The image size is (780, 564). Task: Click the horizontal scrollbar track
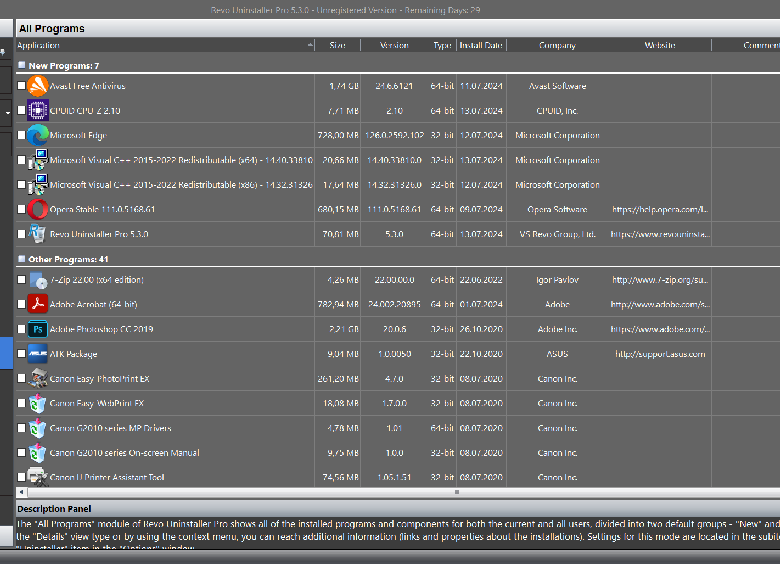point(404,492)
